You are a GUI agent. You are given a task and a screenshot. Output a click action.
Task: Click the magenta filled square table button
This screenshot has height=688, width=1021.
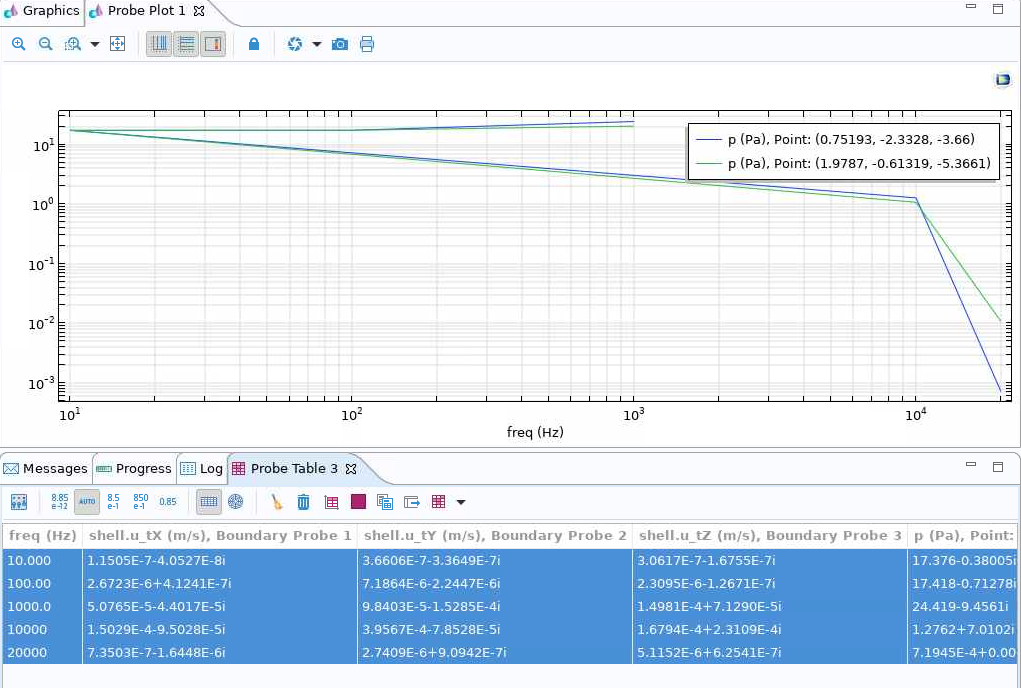click(358, 502)
